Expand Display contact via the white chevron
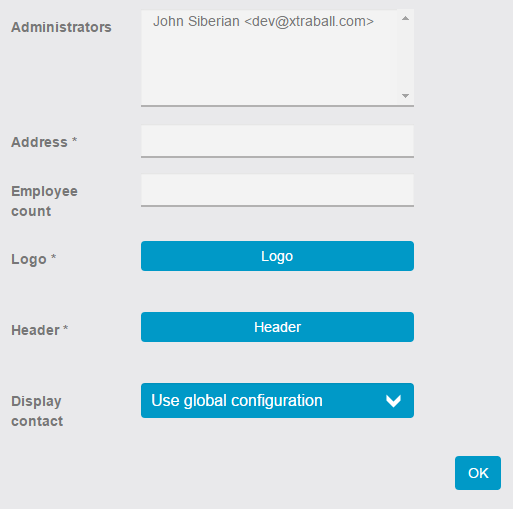513x509 pixels. [393, 401]
